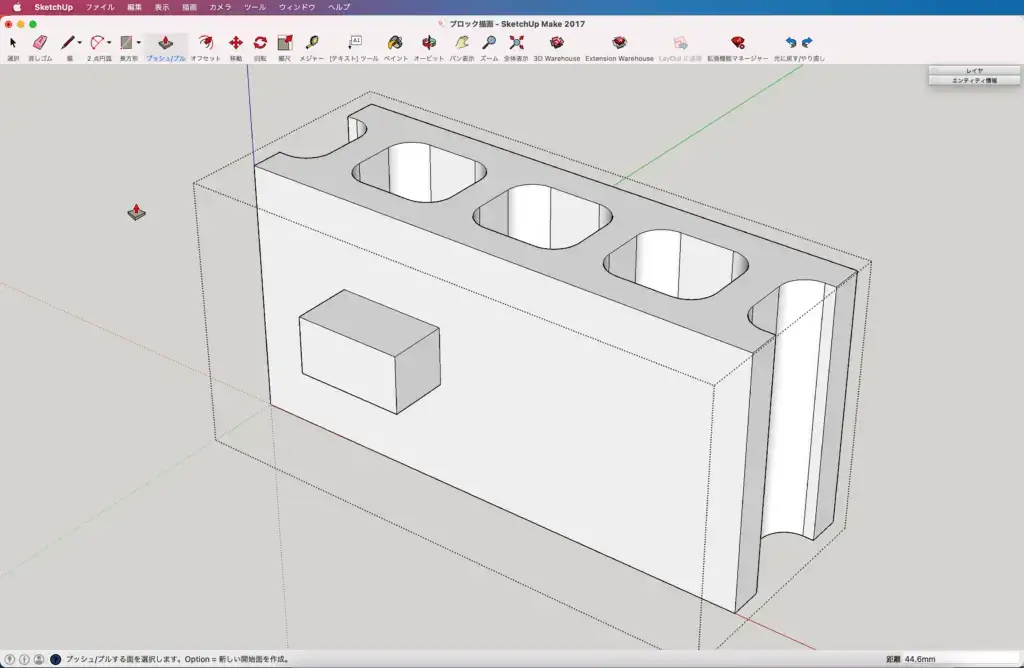Open the ツール menu
The height and width of the screenshot is (668, 1024).
pos(255,7)
